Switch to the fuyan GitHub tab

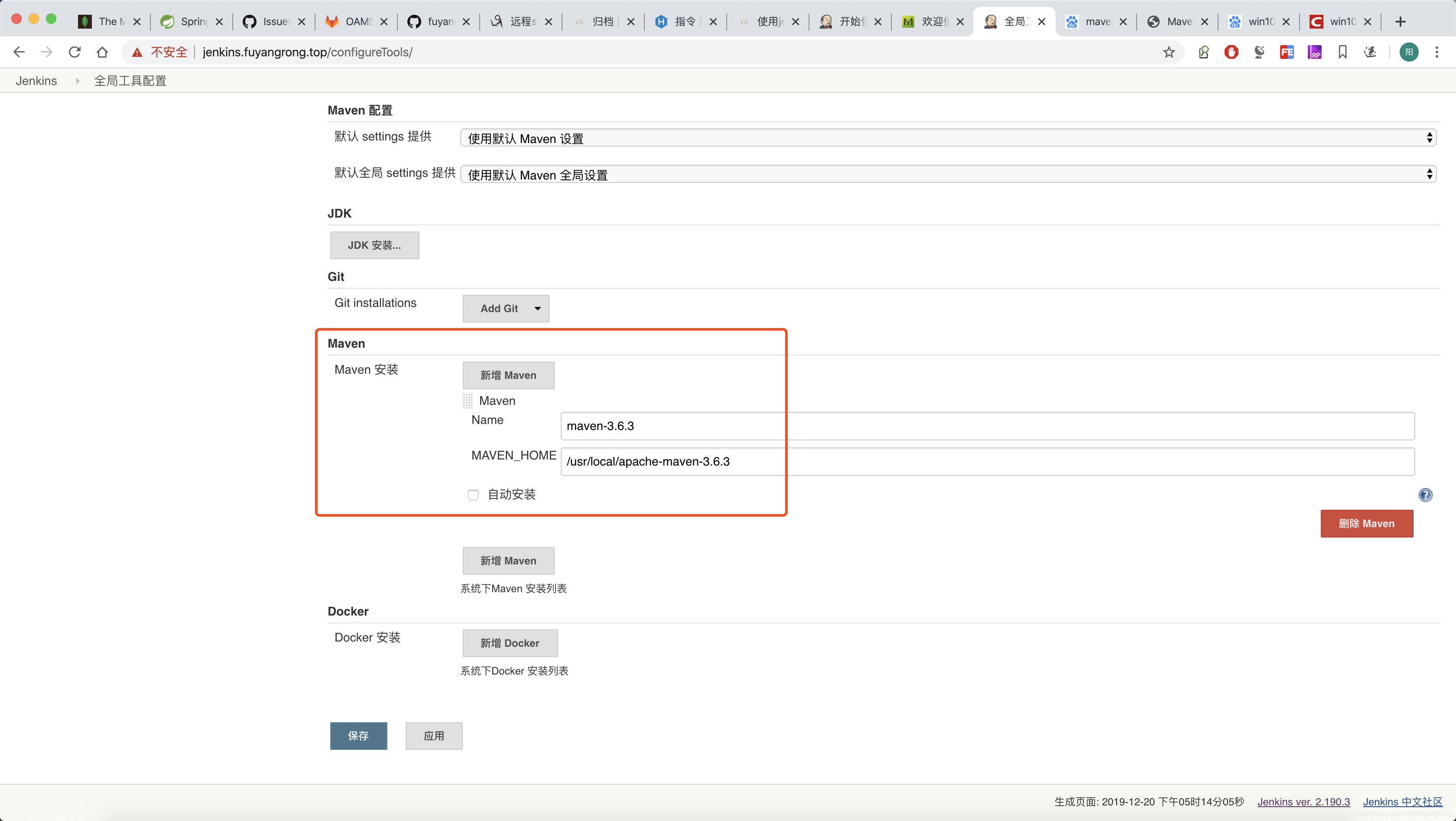pos(439,22)
